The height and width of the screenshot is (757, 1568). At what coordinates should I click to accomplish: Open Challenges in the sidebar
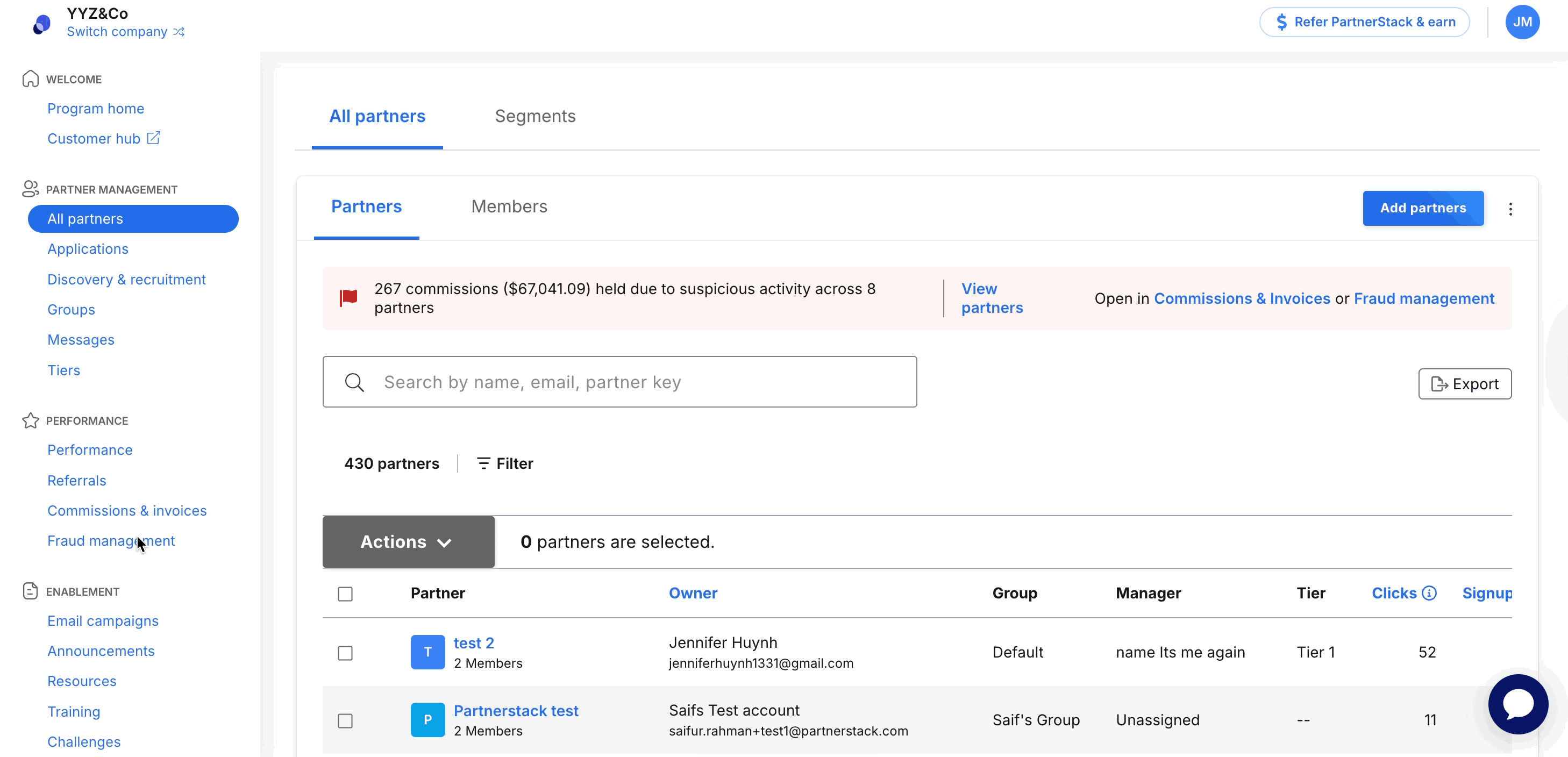[x=84, y=742]
